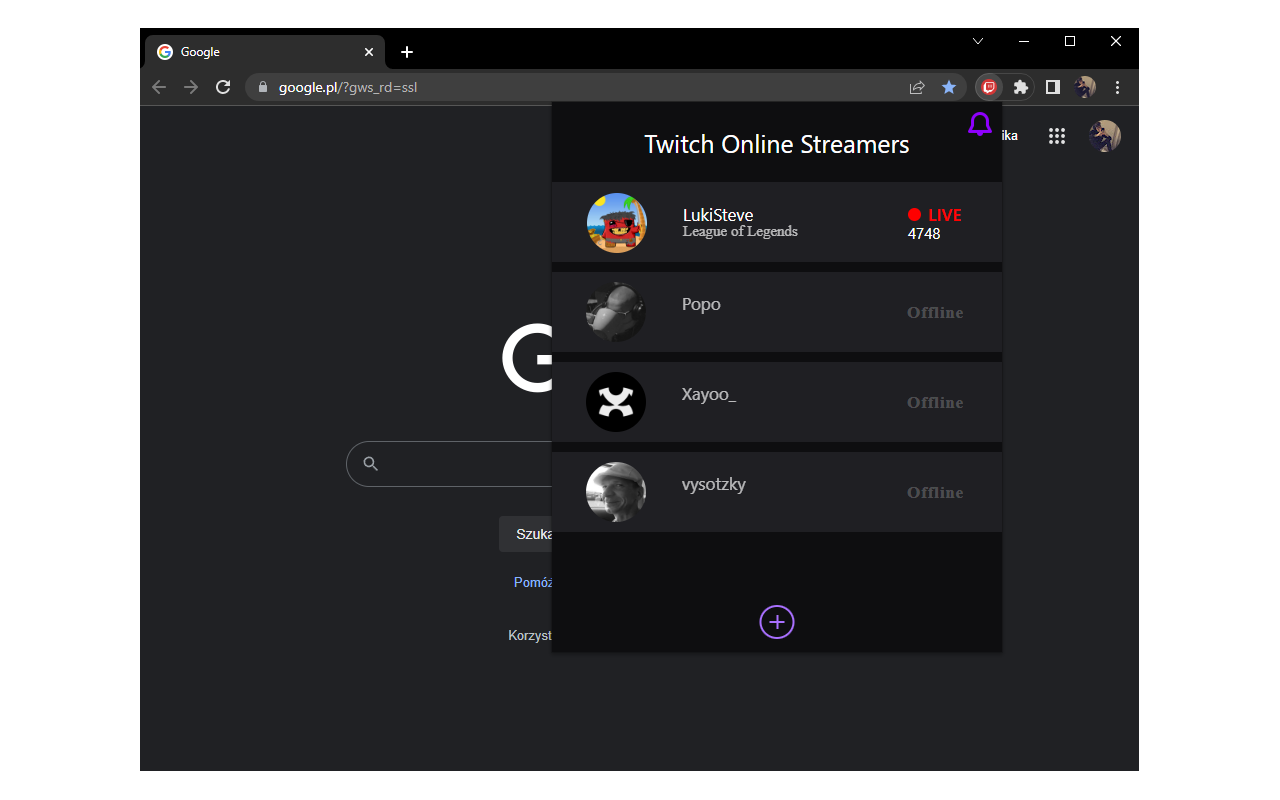The height and width of the screenshot is (800, 1280).
Task: Select the Popo streamer name
Action: pos(701,305)
